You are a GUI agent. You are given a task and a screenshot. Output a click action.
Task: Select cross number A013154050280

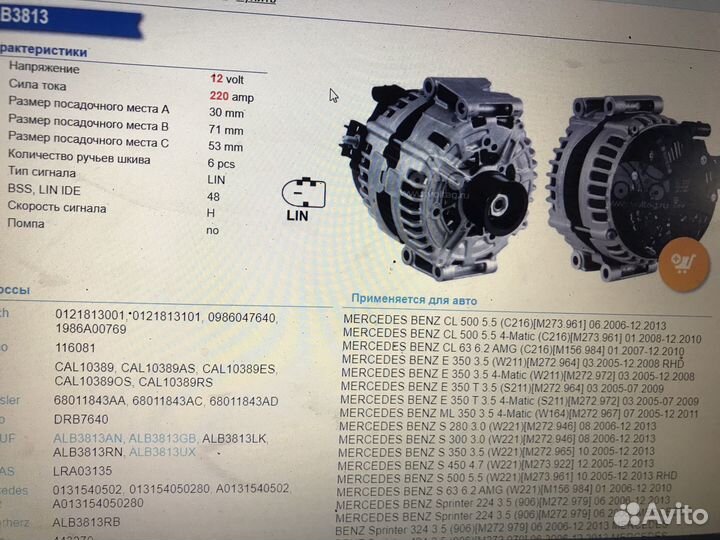click(x=98, y=503)
